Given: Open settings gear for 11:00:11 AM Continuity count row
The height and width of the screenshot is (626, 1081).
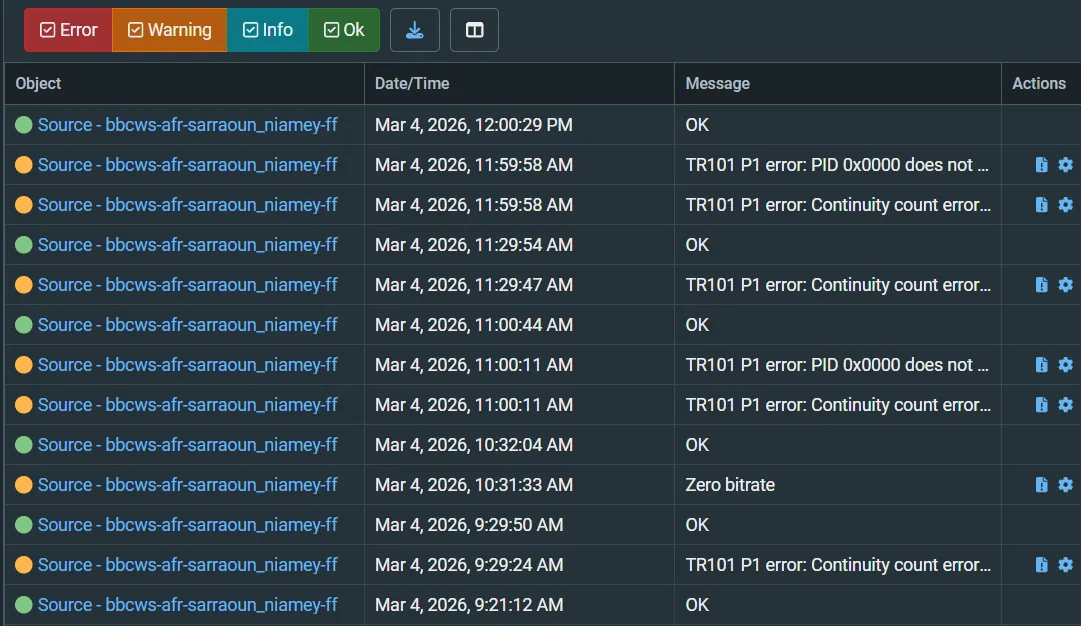Looking at the screenshot, I should tap(1065, 405).
